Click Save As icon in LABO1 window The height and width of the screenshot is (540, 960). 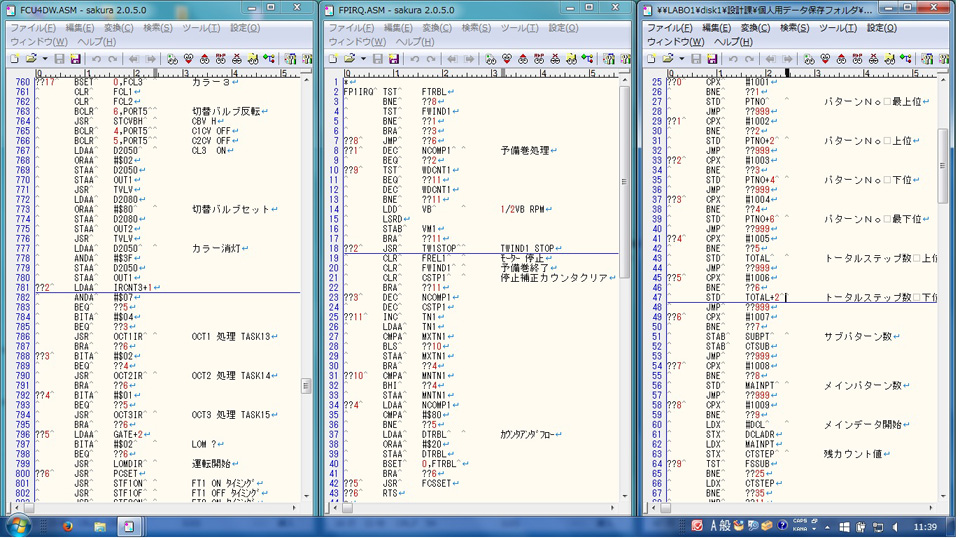[x=712, y=59]
